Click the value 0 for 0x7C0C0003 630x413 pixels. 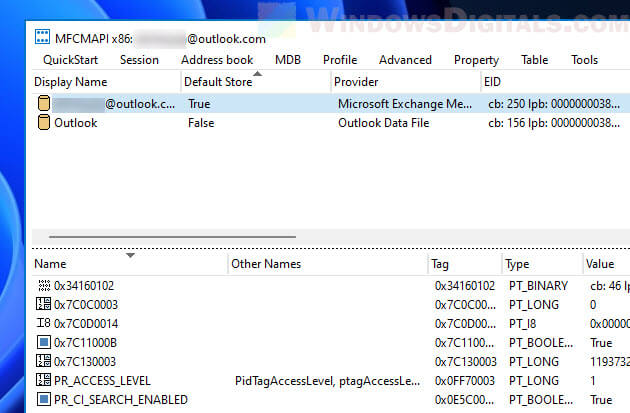coord(593,305)
